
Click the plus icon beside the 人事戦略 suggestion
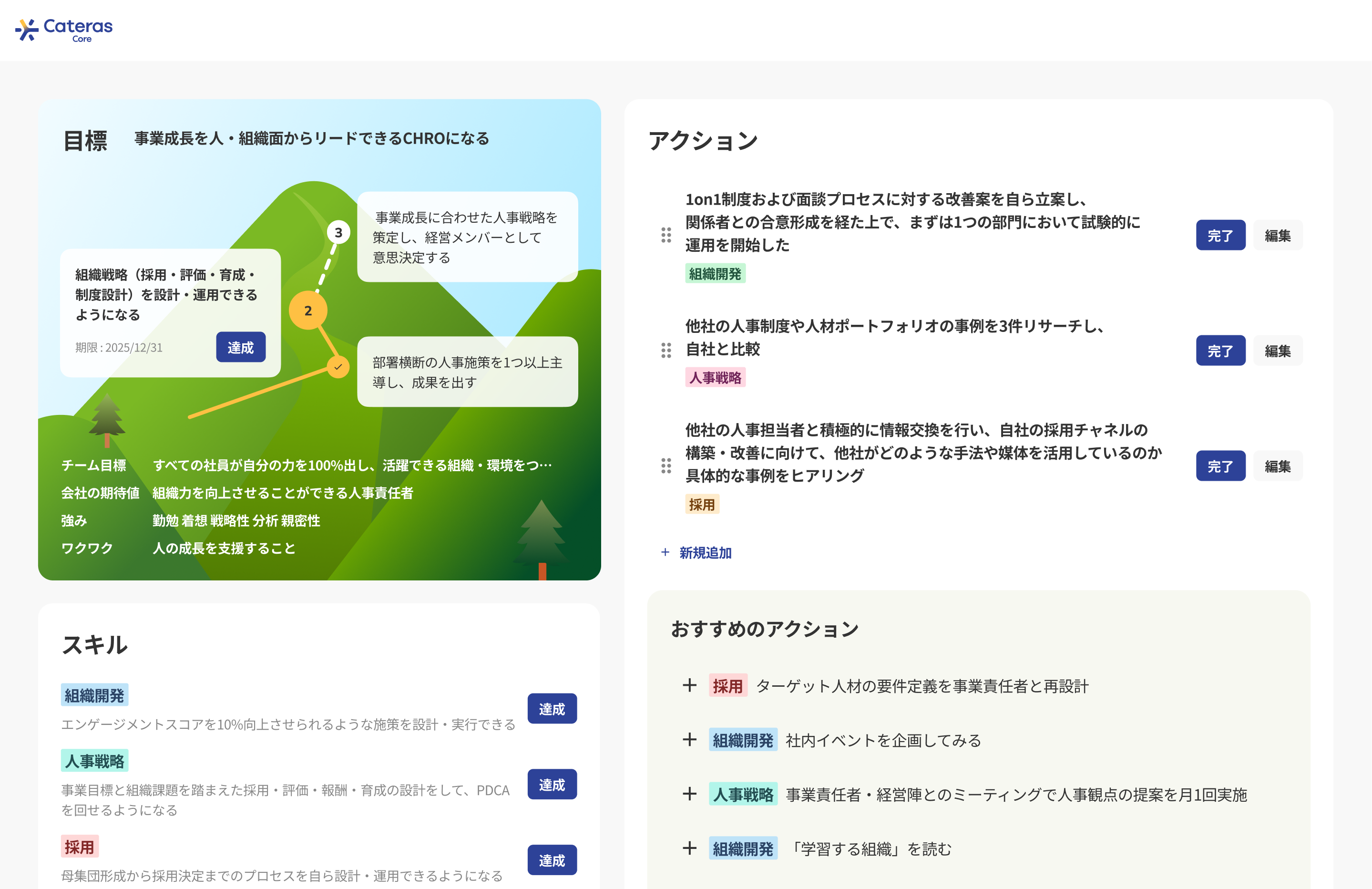pos(689,795)
